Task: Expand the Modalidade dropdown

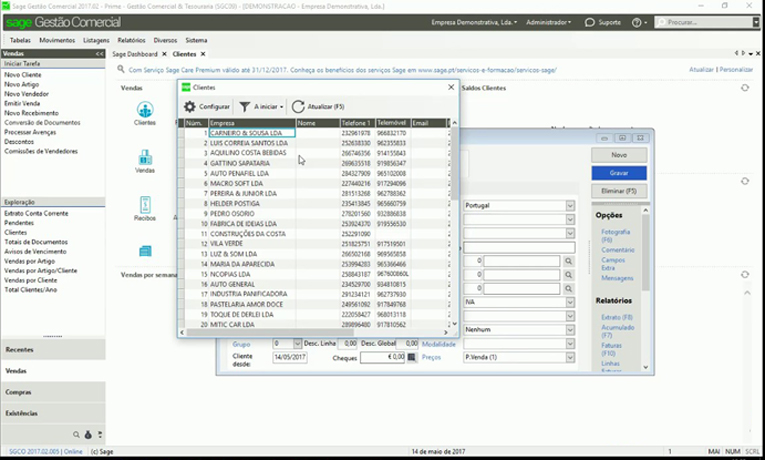Action: [570, 344]
